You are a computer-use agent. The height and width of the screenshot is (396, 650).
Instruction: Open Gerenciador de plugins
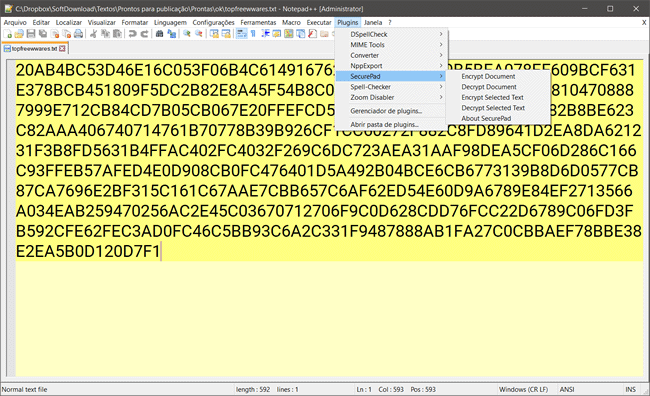tap(390, 111)
